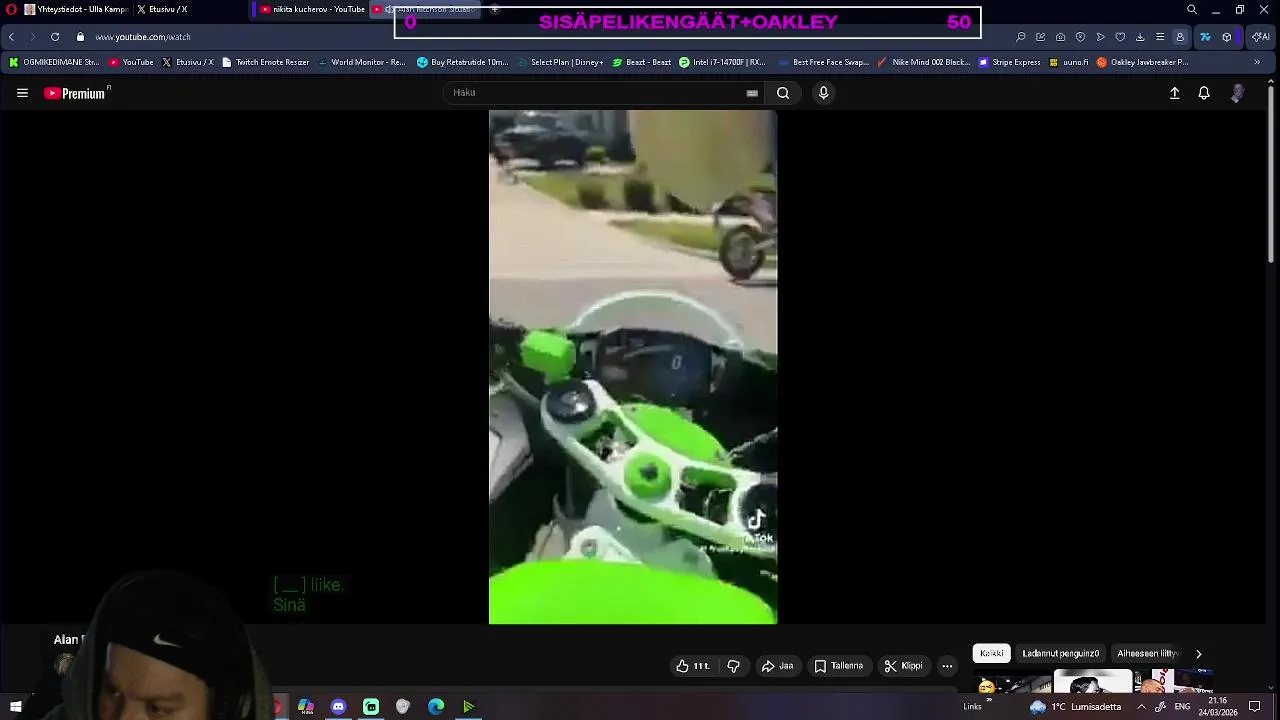
Task: Open the Twitch Emote Resizer bookmark
Action: pos(266,62)
